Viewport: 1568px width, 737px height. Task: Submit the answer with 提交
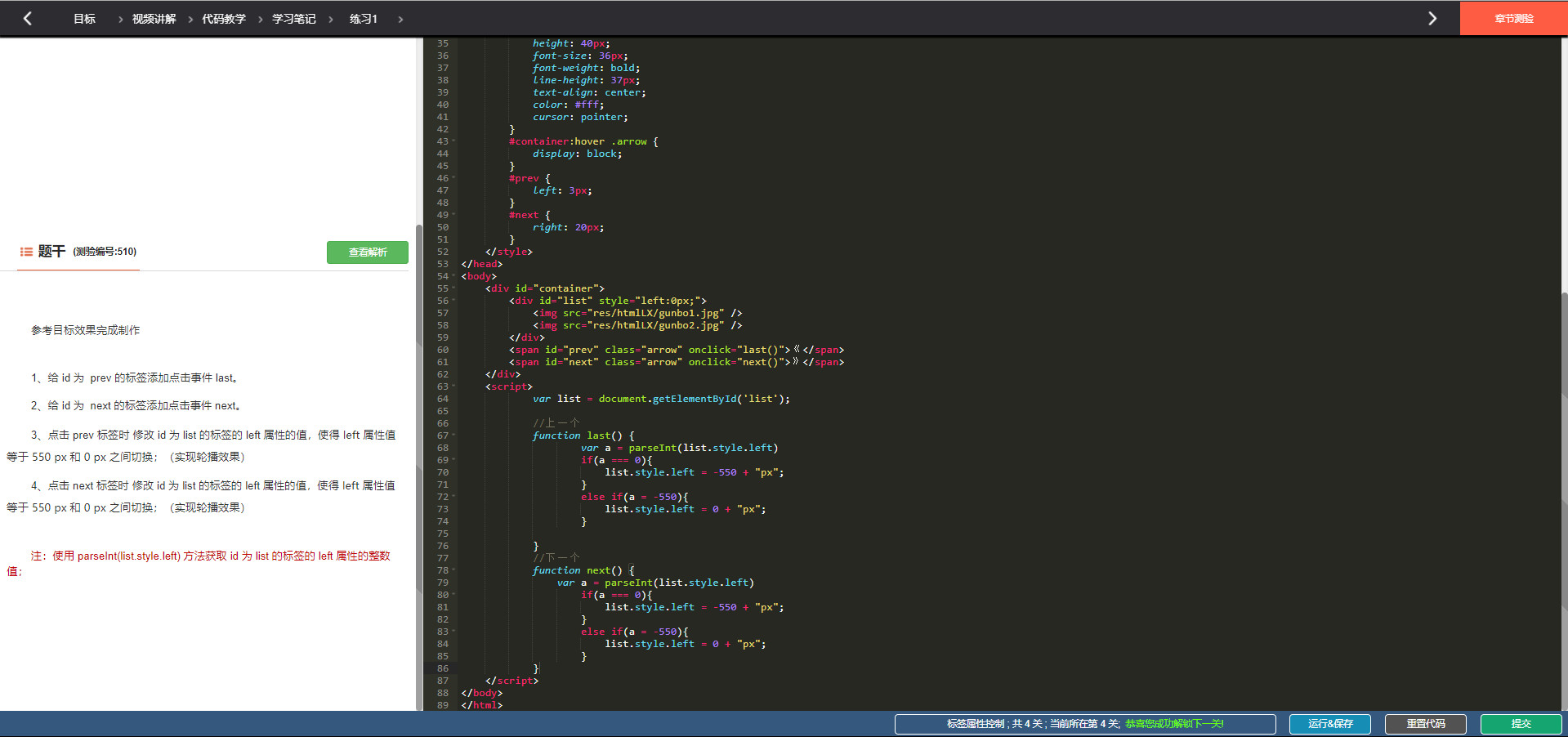[1521, 724]
